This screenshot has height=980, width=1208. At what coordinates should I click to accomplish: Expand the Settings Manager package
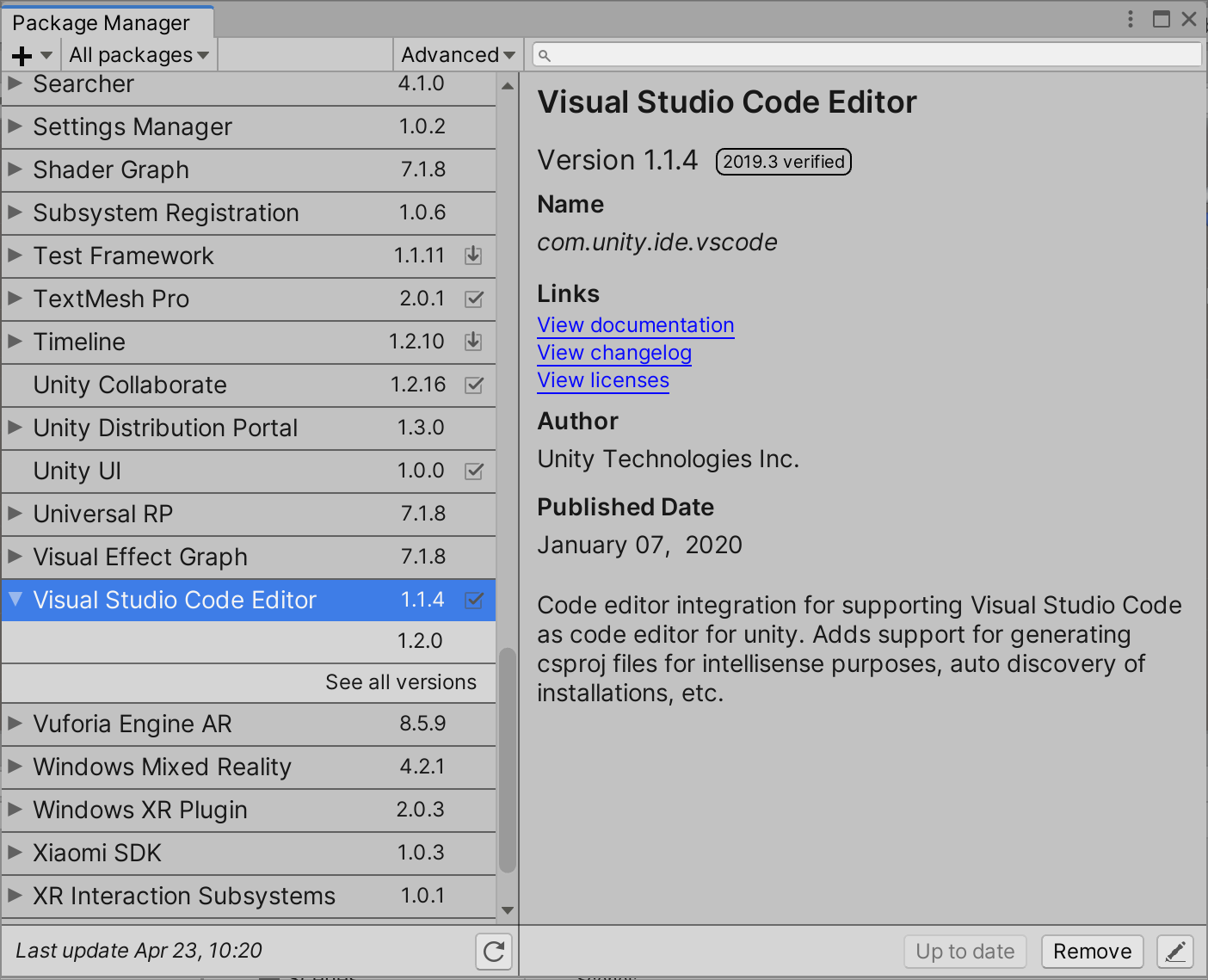(x=15, y=126)
